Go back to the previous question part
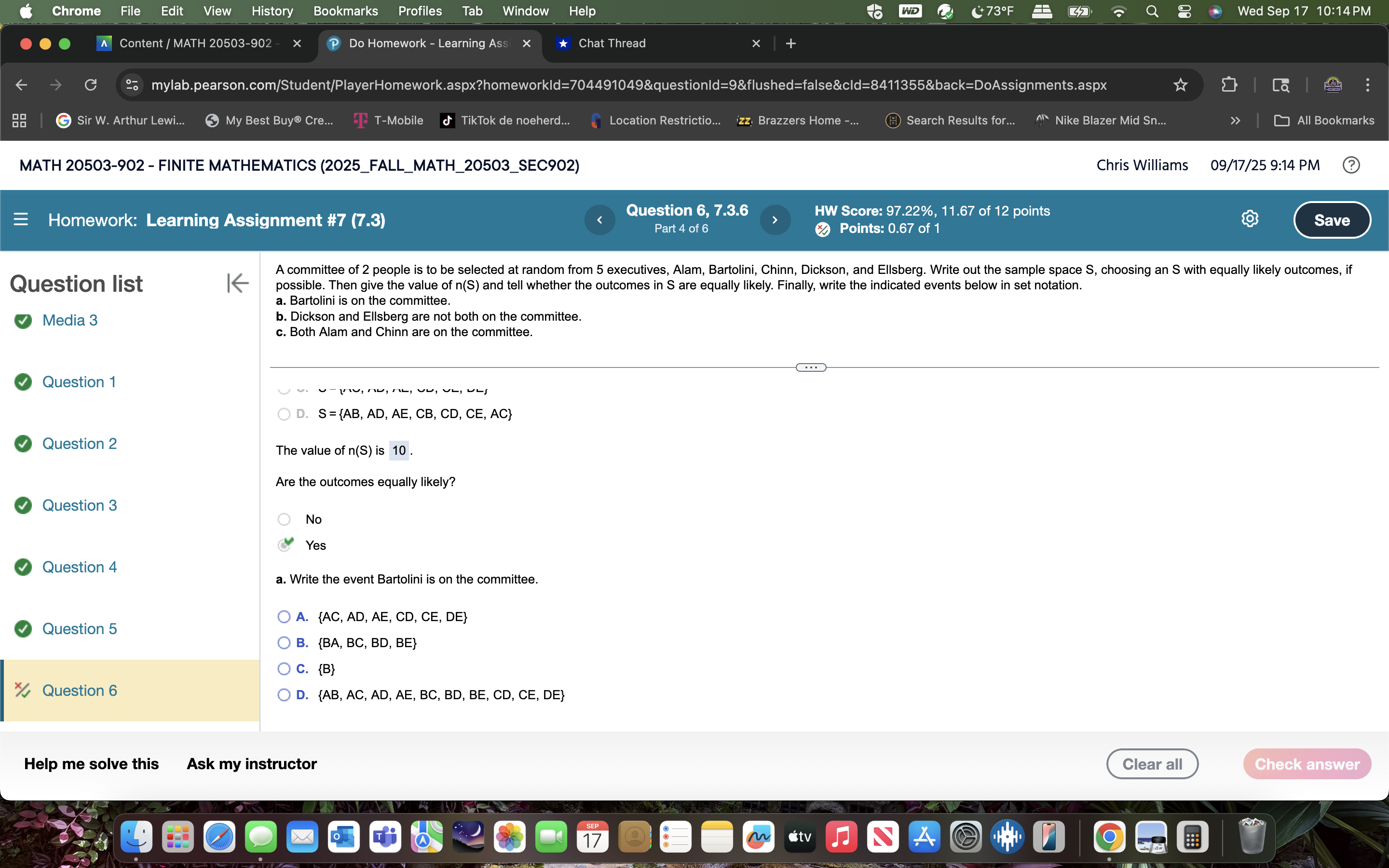 600,219
